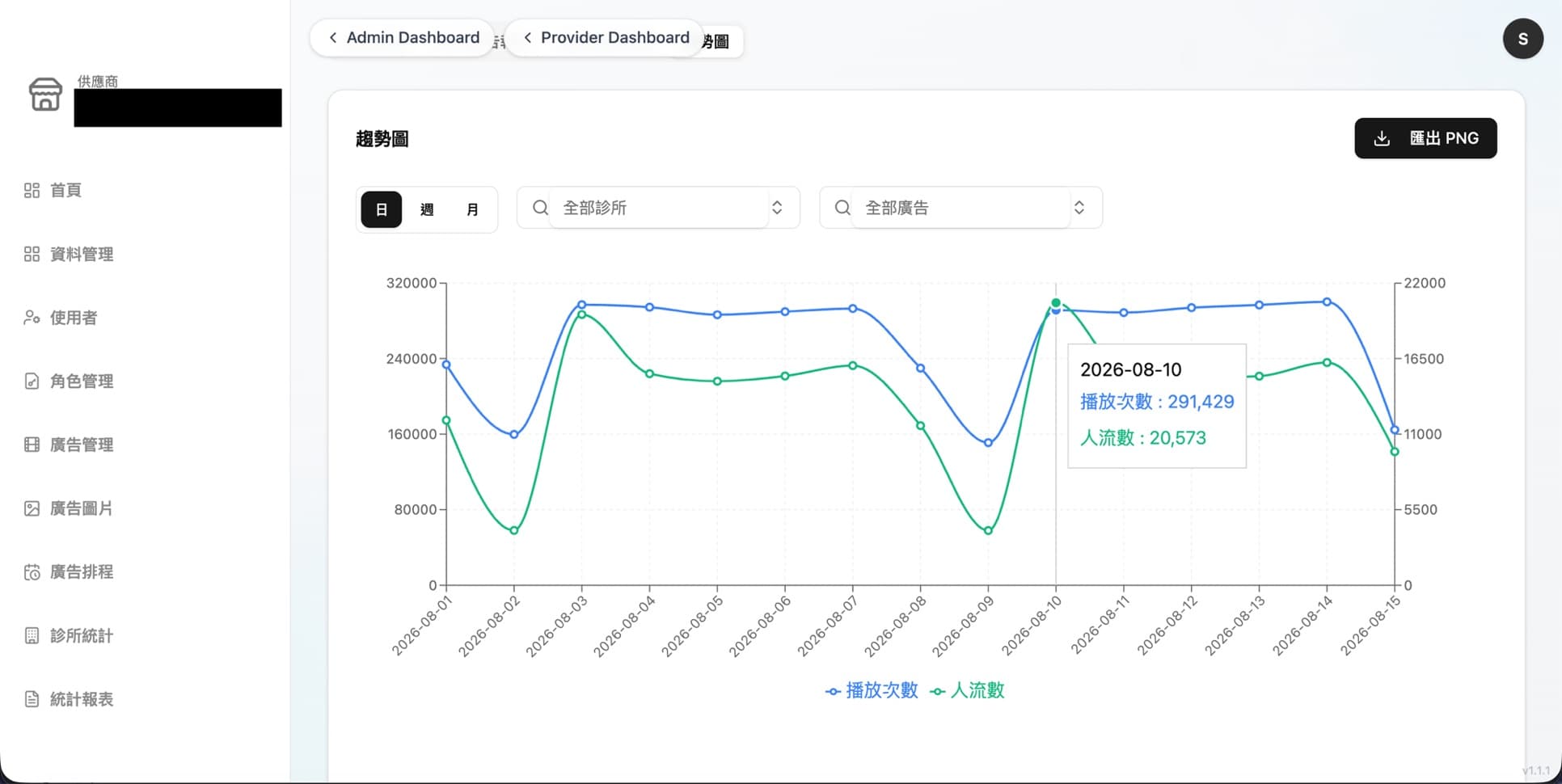Click the 資料管理 grid icon

(x=32, y=255)
